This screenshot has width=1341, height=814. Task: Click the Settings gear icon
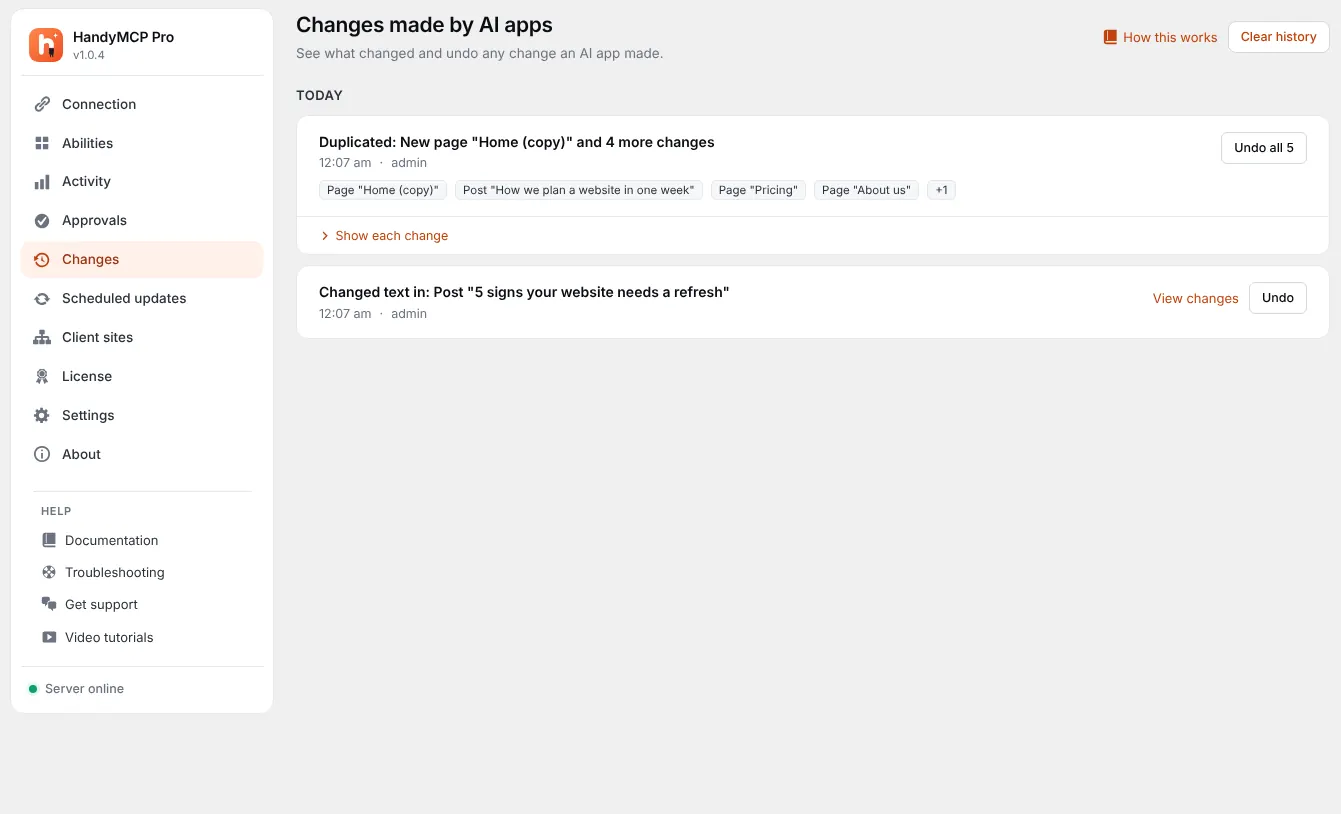coord(42,416)
